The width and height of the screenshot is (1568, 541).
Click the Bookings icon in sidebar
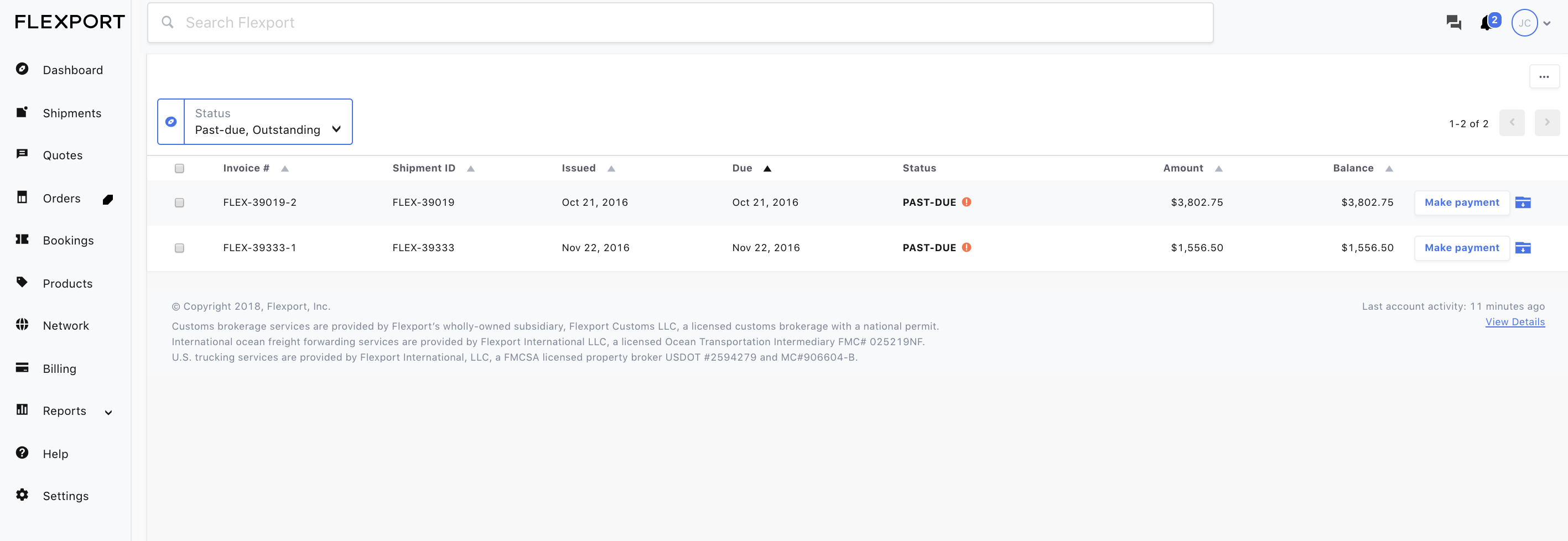pos(22,239)
